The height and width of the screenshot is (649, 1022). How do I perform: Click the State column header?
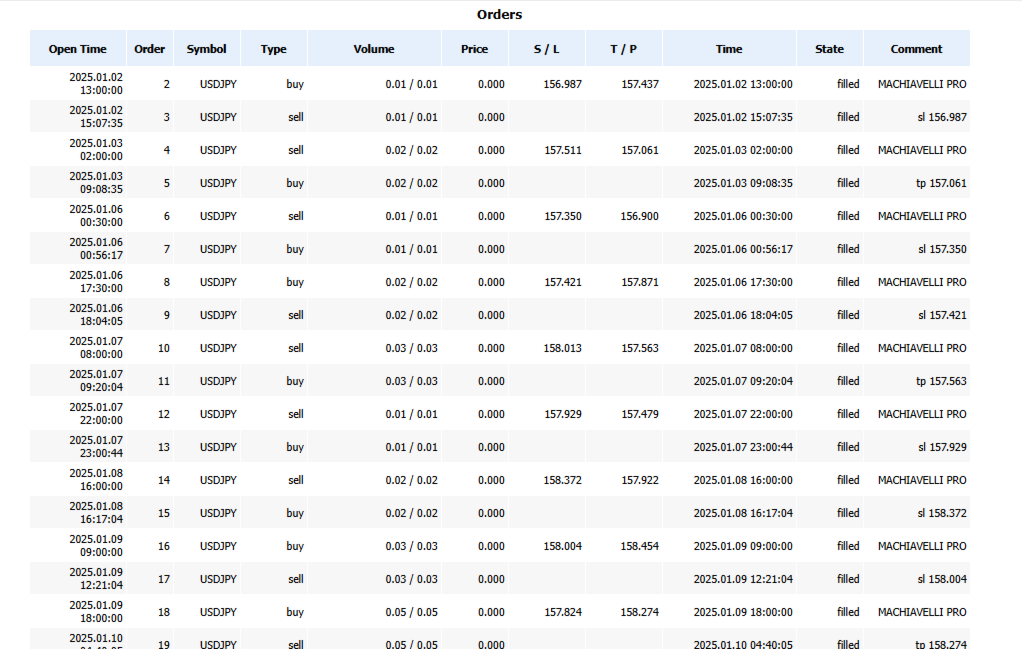point(830,49)
